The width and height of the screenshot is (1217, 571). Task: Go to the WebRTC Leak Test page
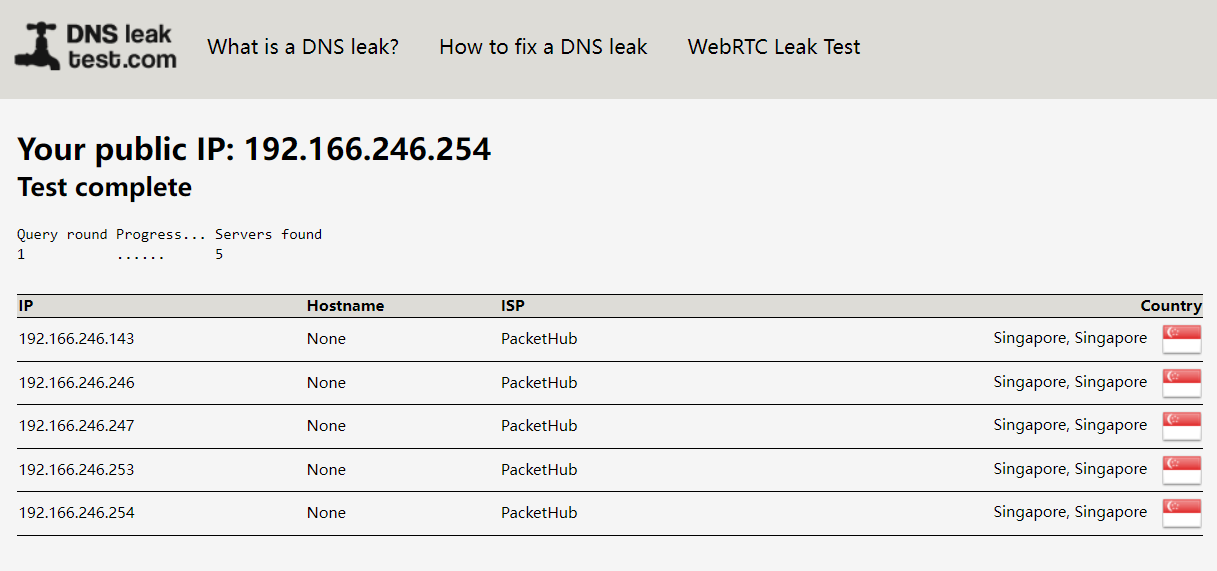point(774,47)
